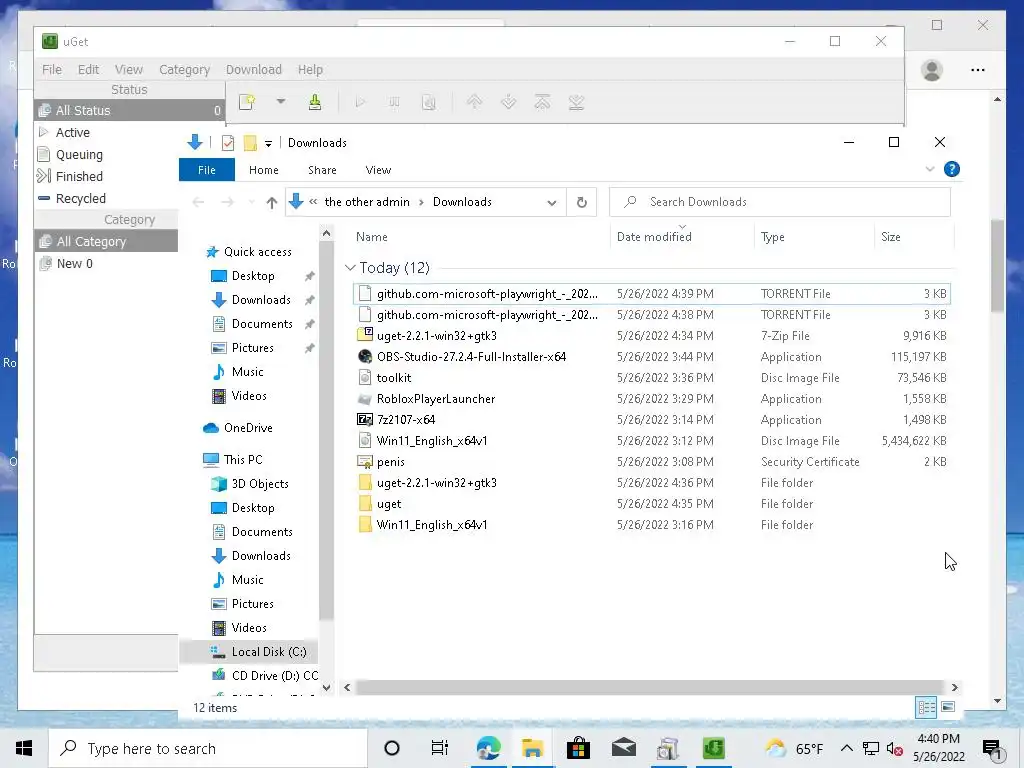Image resolution: width=1024 pixels, height=768 pixels.
Task: Open the Download menu in uGet
Action: (x=253, y=69)
